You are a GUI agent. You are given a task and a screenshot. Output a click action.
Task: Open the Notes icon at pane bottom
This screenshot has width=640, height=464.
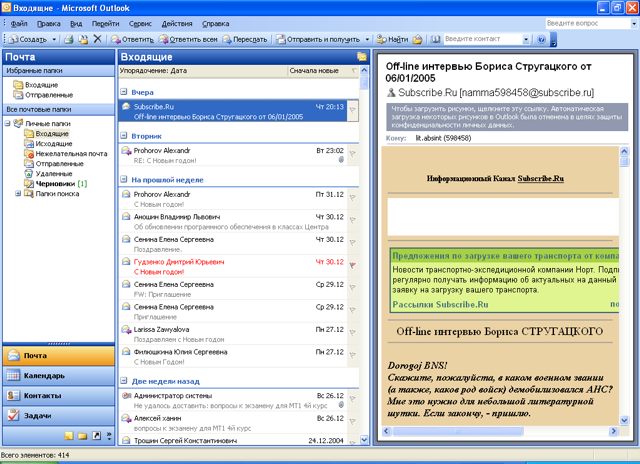tap(69, 435)
